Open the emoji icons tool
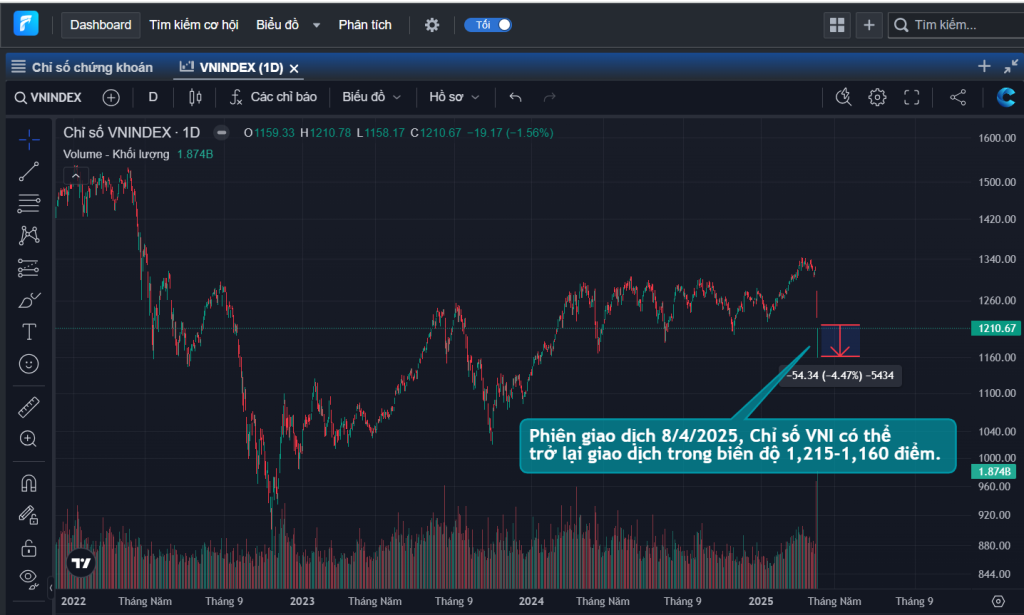This screenshot has height=615, width=1024. 29,364
